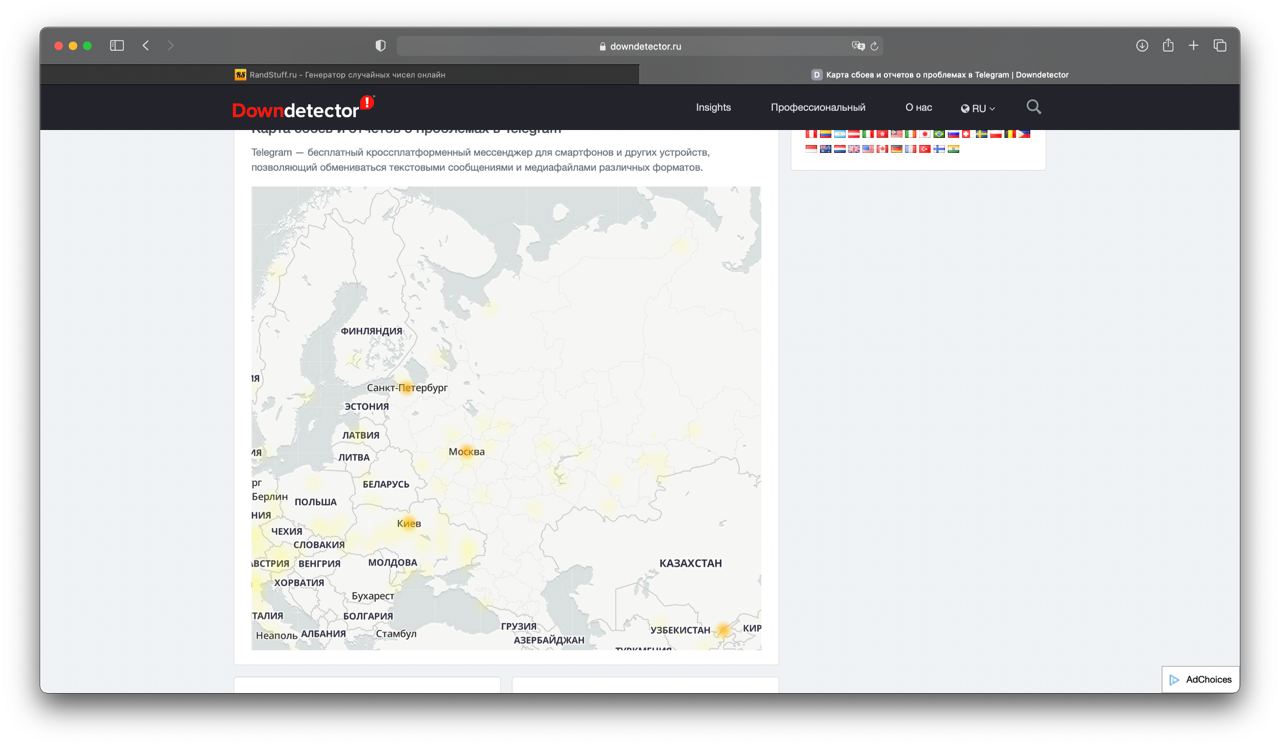Select the Germany flag
Viewport: 1280px width, 746px height.
click(x=897, y=149)
